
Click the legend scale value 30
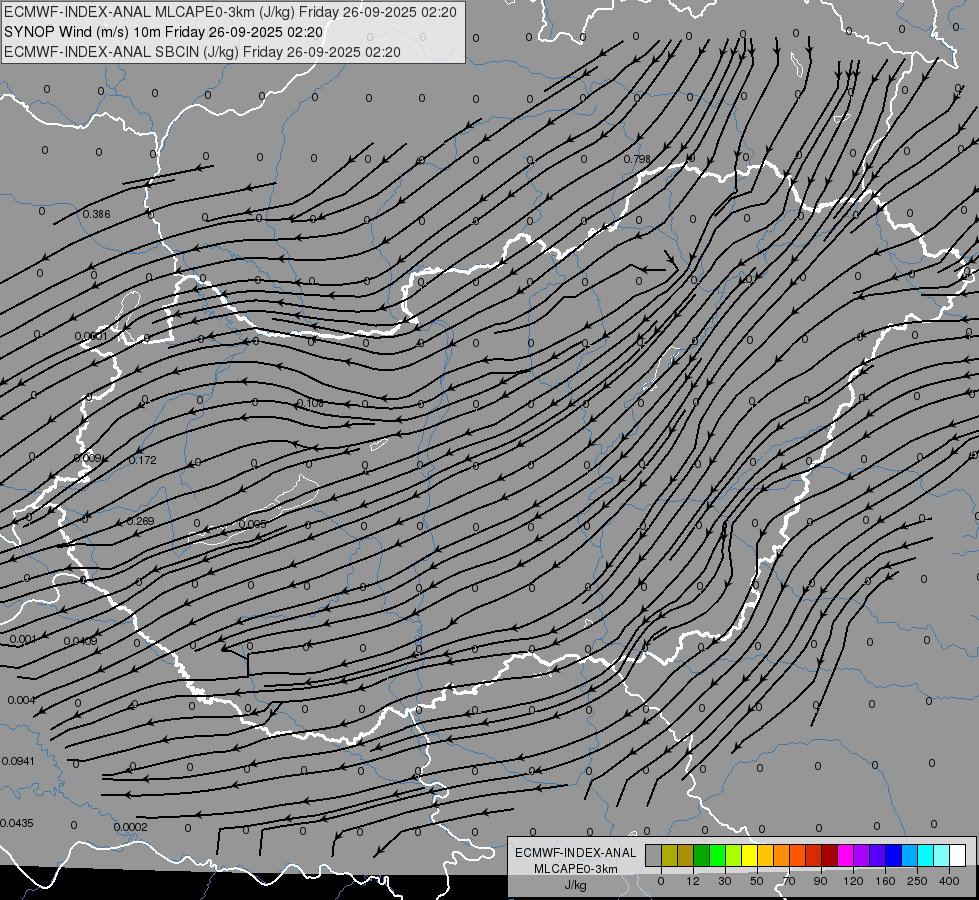pos(725,881)
